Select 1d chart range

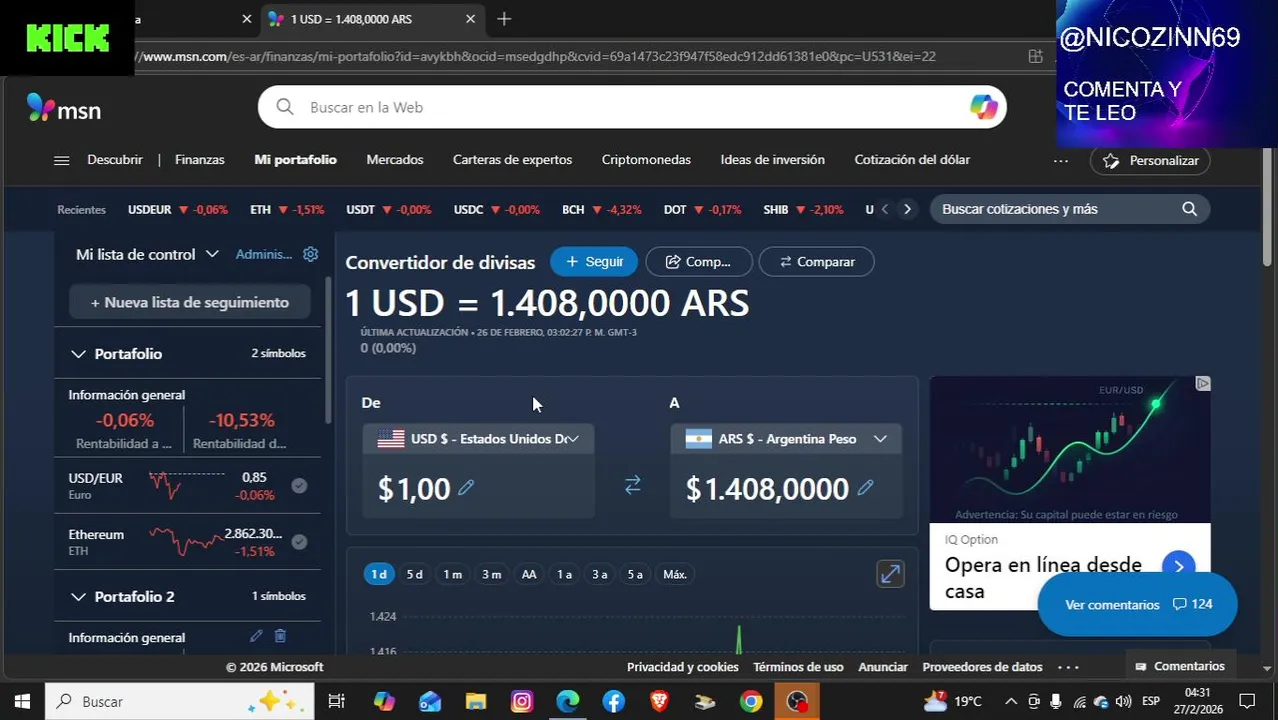tap(378, 574)
